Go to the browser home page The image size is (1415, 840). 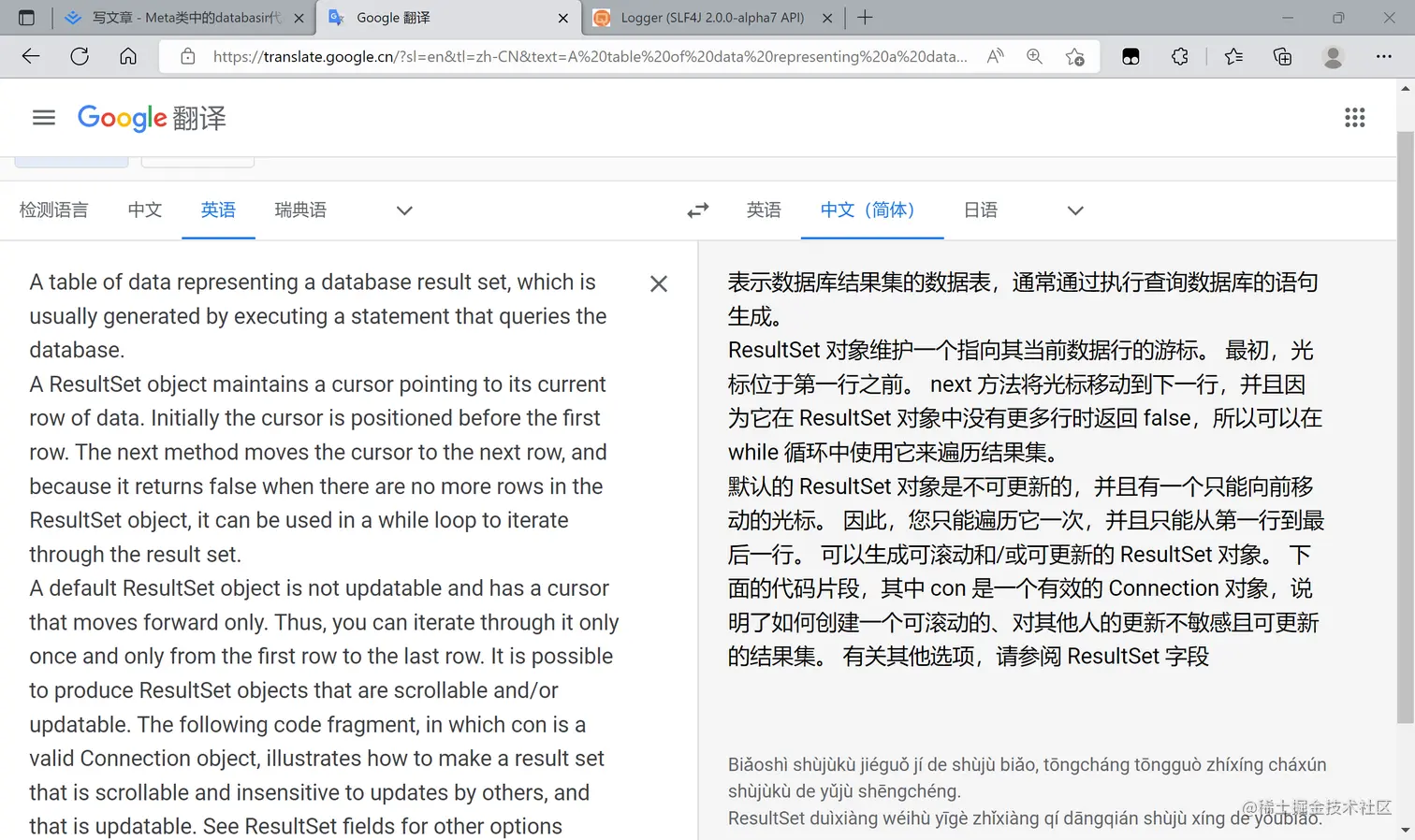[128, 56]
